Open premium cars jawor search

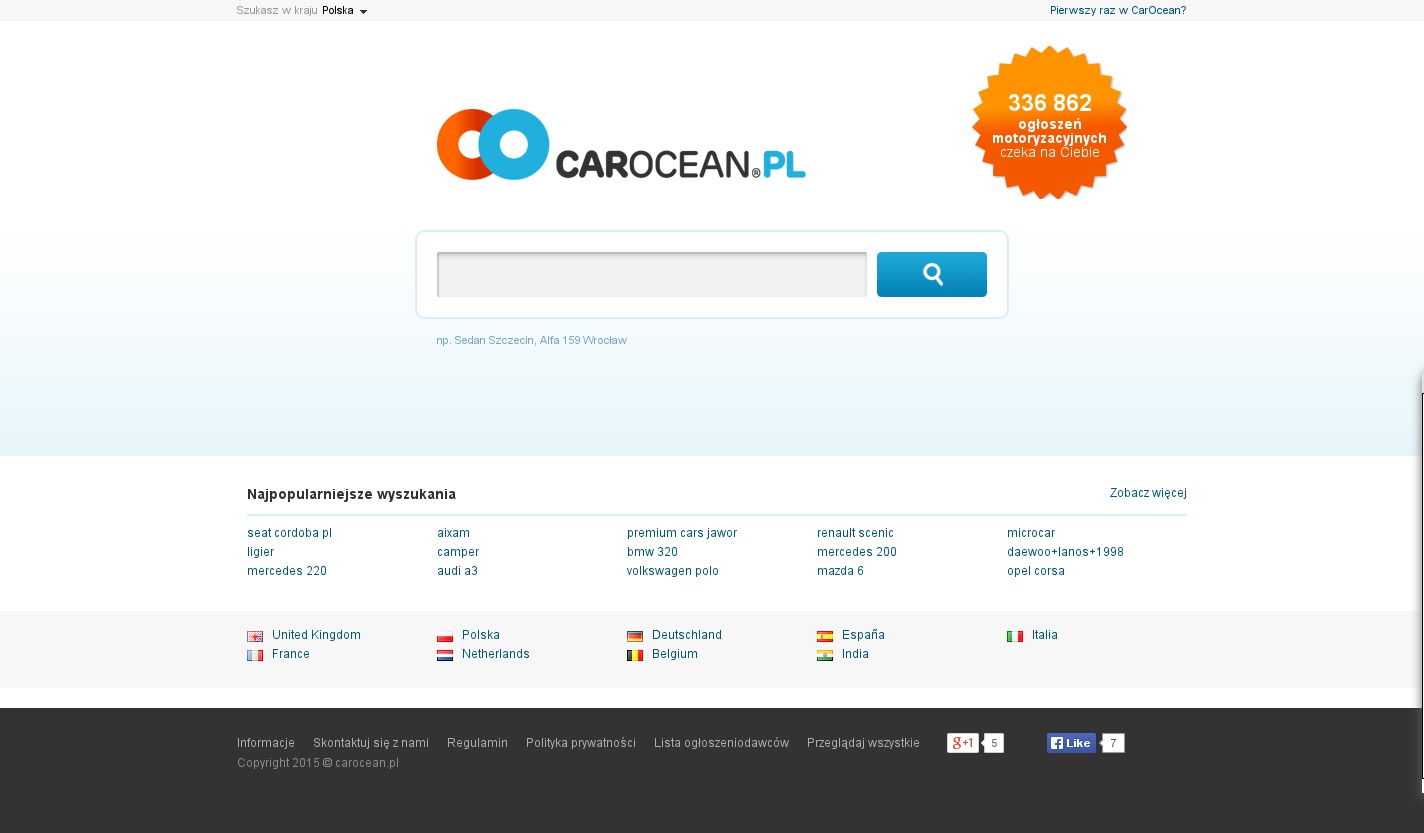(x=682, y=533)
